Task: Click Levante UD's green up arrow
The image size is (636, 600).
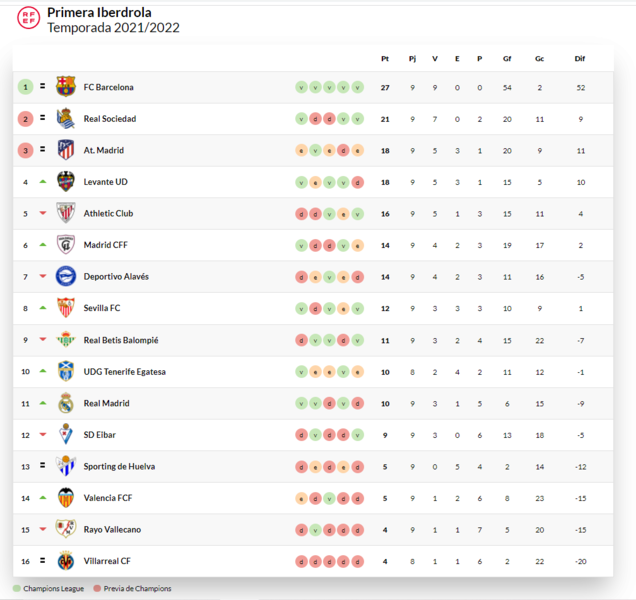Action: coord(43,182)
